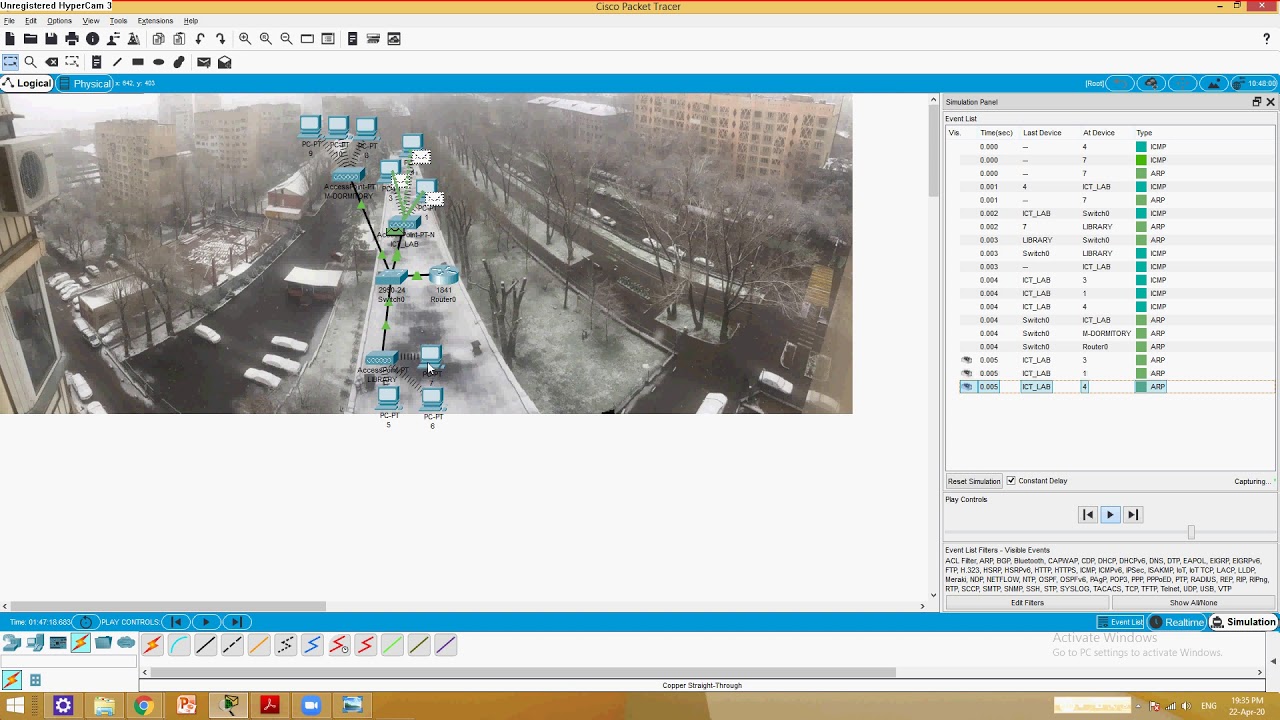Click the Redo arrow icon

point(221,39)
